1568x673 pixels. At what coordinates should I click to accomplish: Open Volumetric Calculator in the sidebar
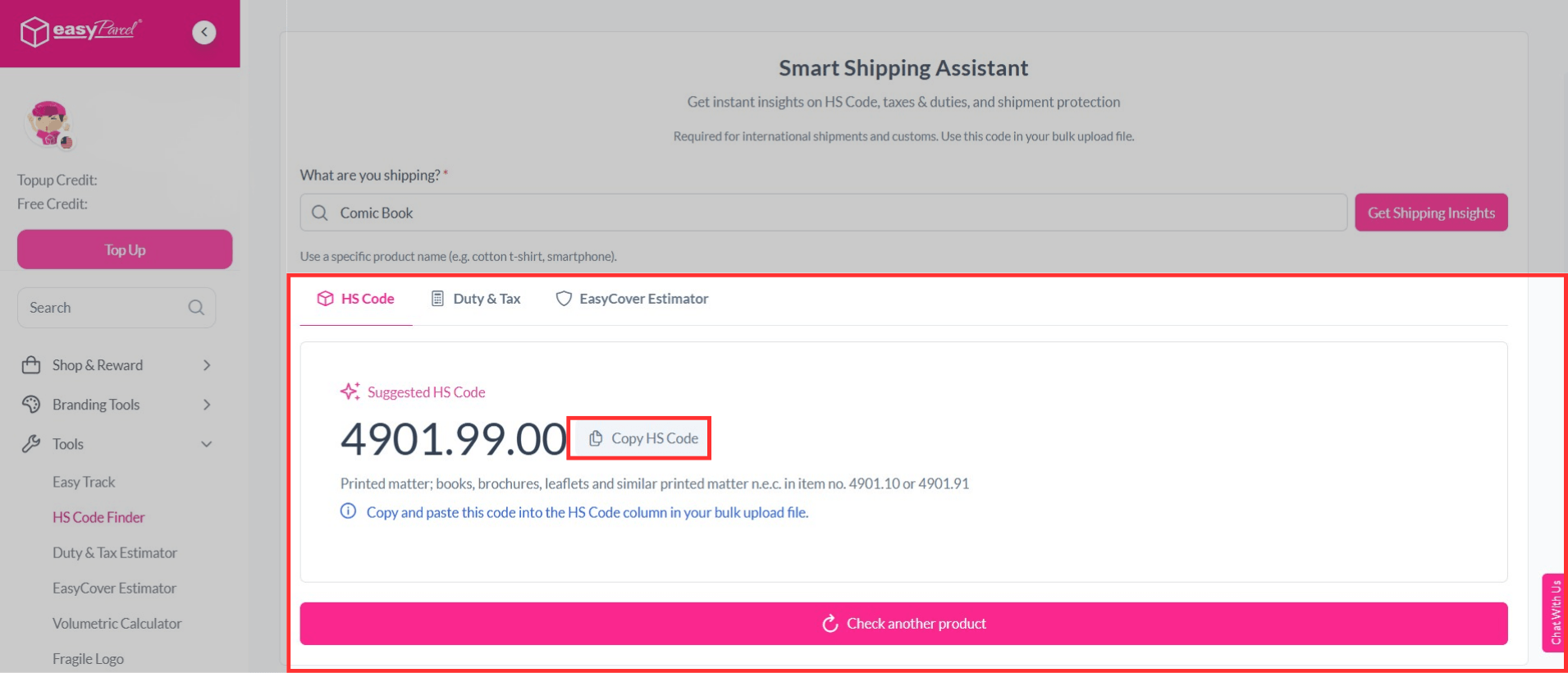point(117,624)
